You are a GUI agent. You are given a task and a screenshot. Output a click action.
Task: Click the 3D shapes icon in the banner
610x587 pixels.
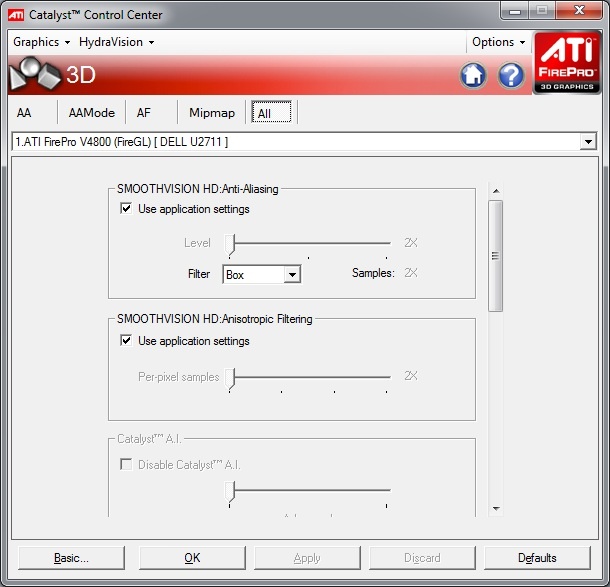34,74
